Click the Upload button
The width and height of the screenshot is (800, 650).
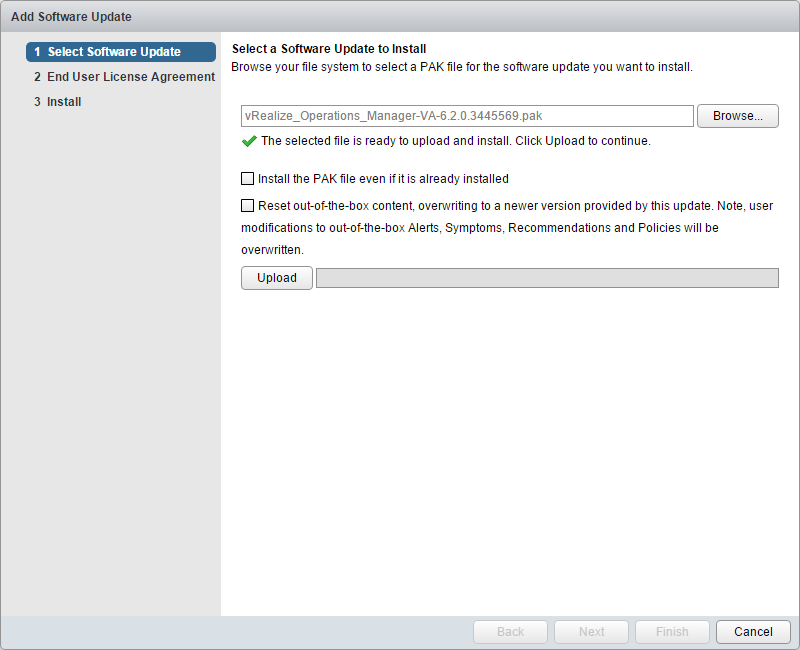277,278
